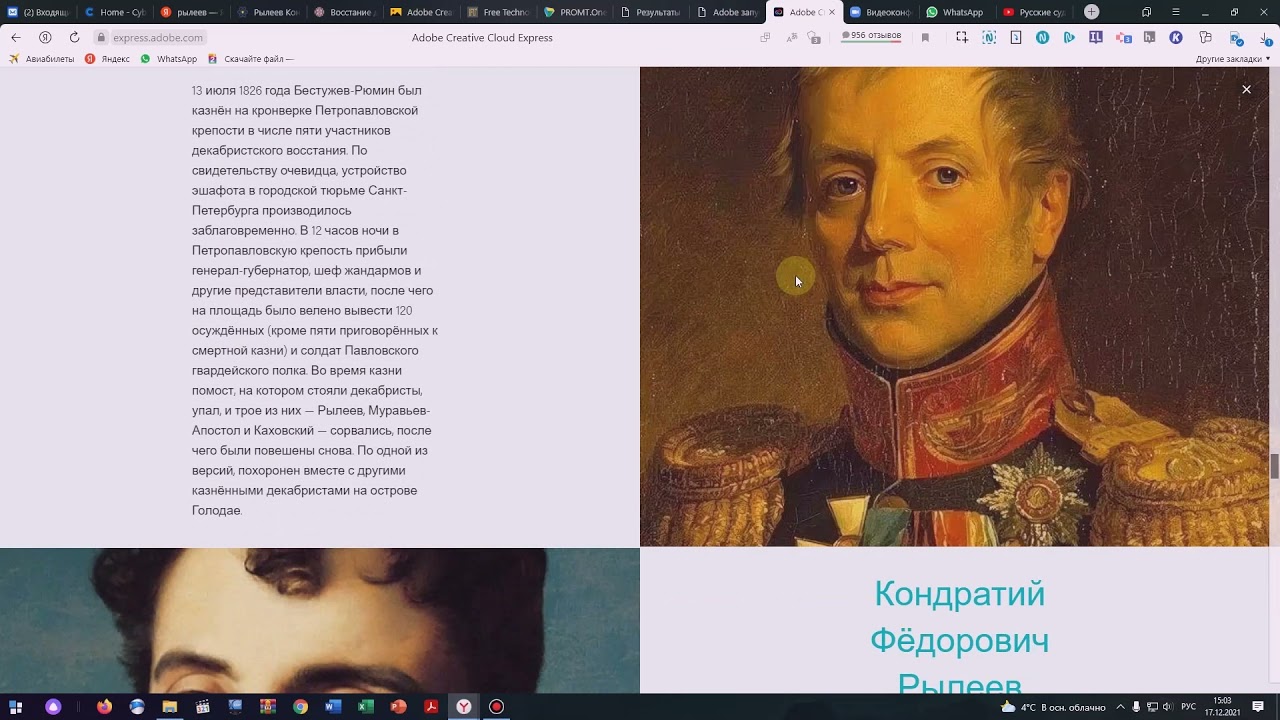Switch to the Видеоконф tab
The width and height of the screenshot is (1280, 720).
pyautogui.click(x=881, y=12)
